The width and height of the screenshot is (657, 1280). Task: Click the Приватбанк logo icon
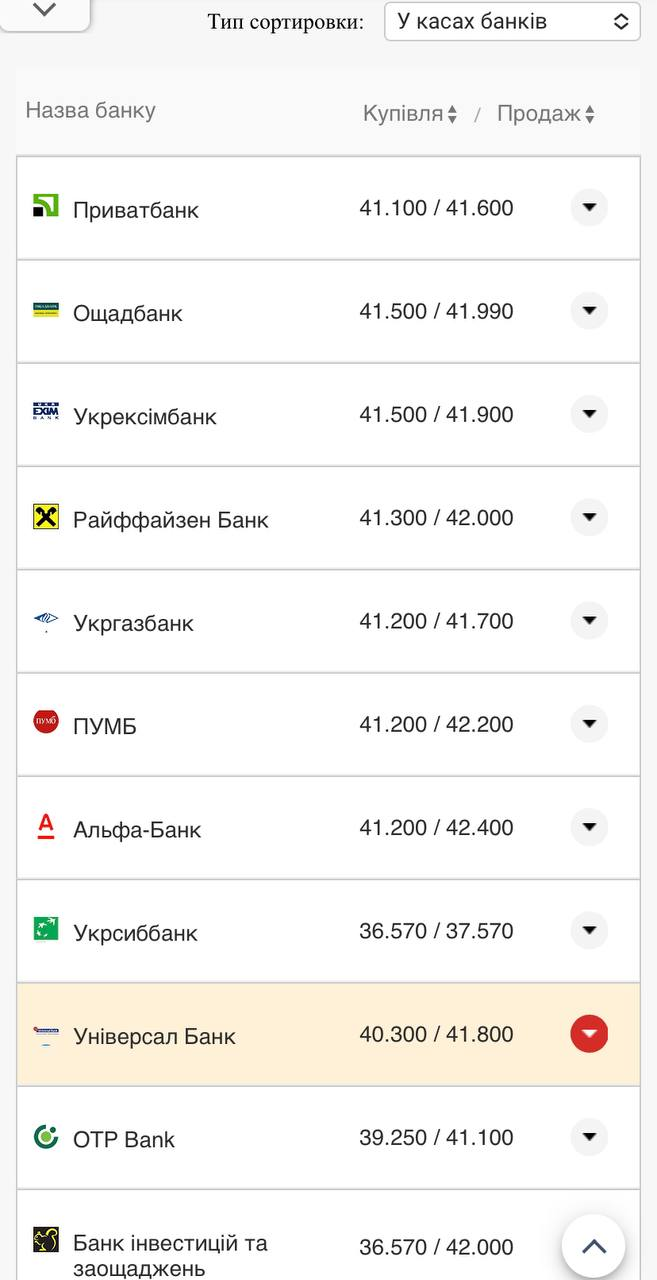46,207
